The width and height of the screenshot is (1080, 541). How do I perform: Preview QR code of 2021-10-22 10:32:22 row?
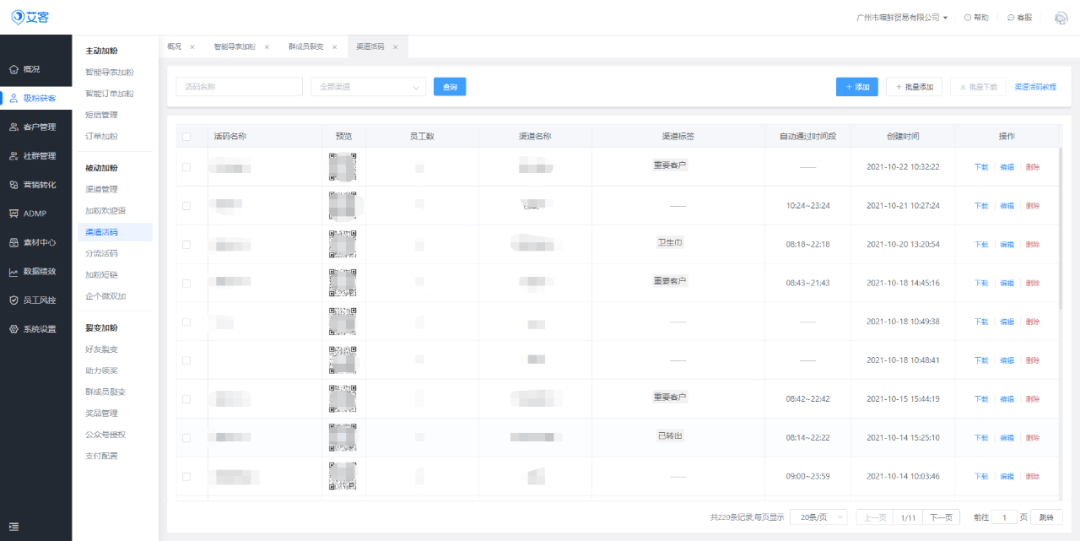coord(343,167)
